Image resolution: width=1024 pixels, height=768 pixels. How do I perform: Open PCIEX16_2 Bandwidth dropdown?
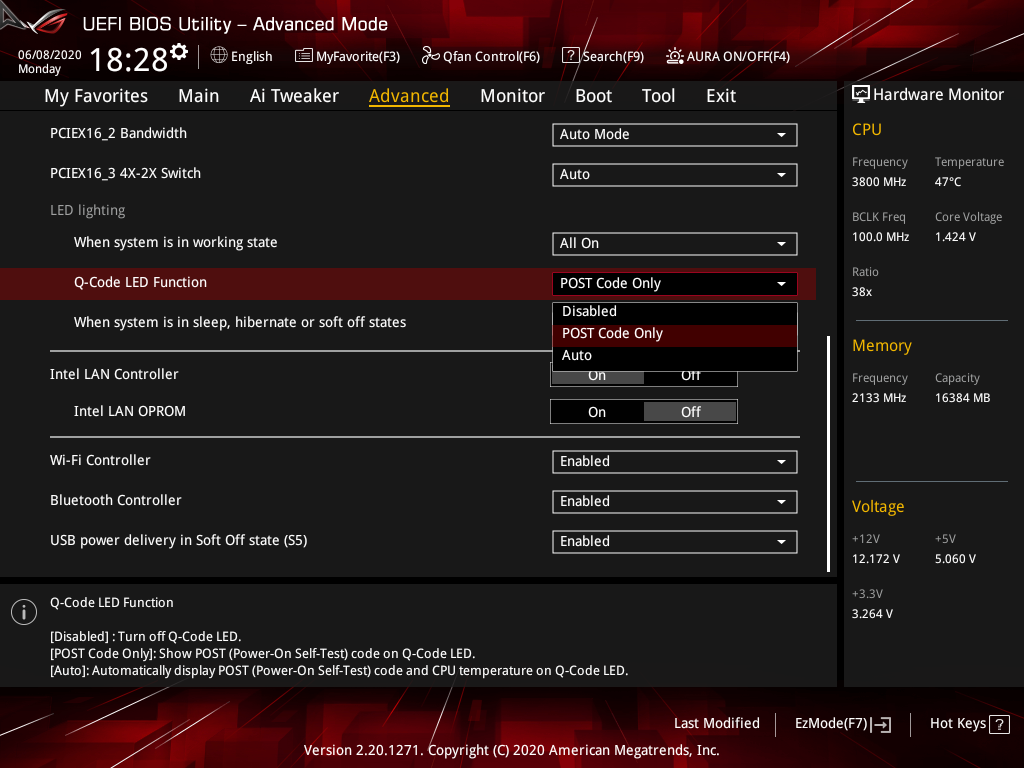(675, 135)
